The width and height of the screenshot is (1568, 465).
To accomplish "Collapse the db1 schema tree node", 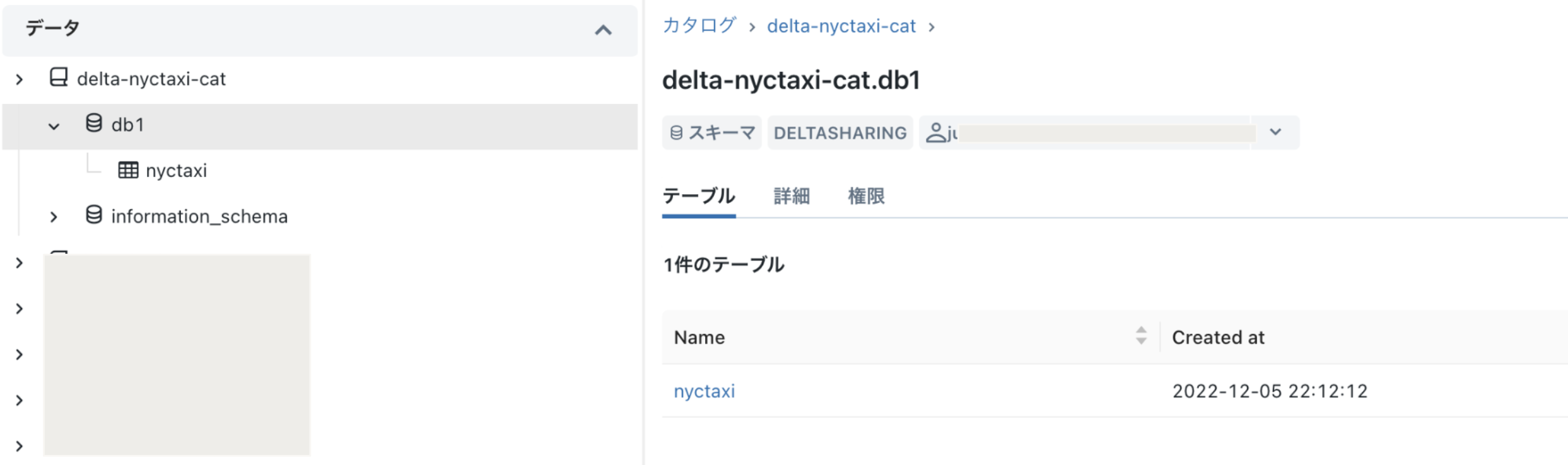I will pyautogui.click(x=54, y=126).
